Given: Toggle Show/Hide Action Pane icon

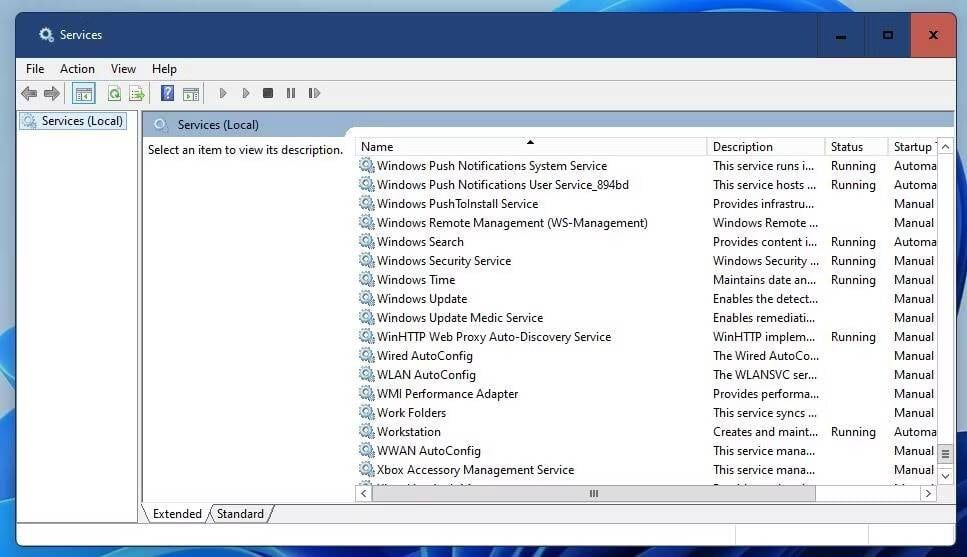Looking at the screenshot, I should (x=191, y=94).
